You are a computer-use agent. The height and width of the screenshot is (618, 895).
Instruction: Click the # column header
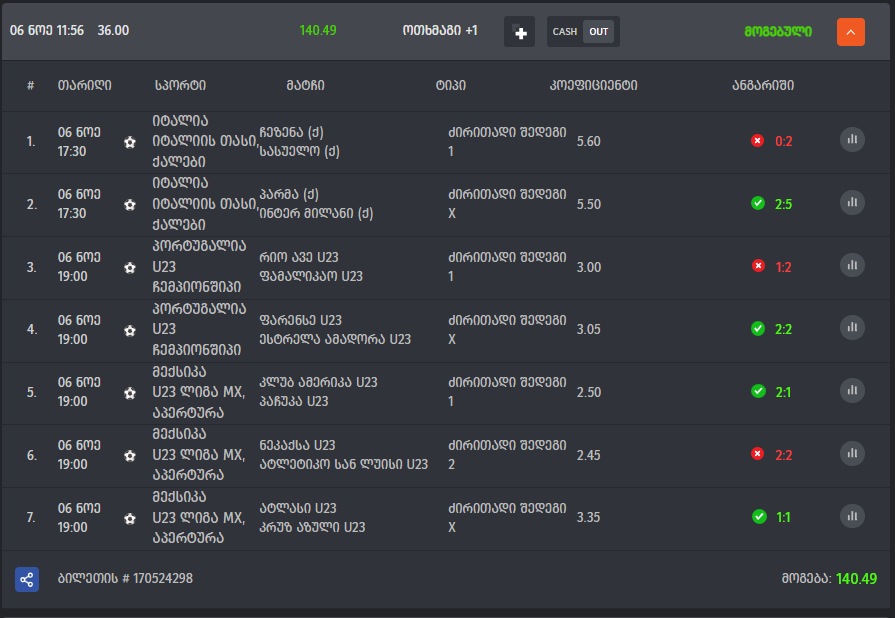tap(30, 86)
